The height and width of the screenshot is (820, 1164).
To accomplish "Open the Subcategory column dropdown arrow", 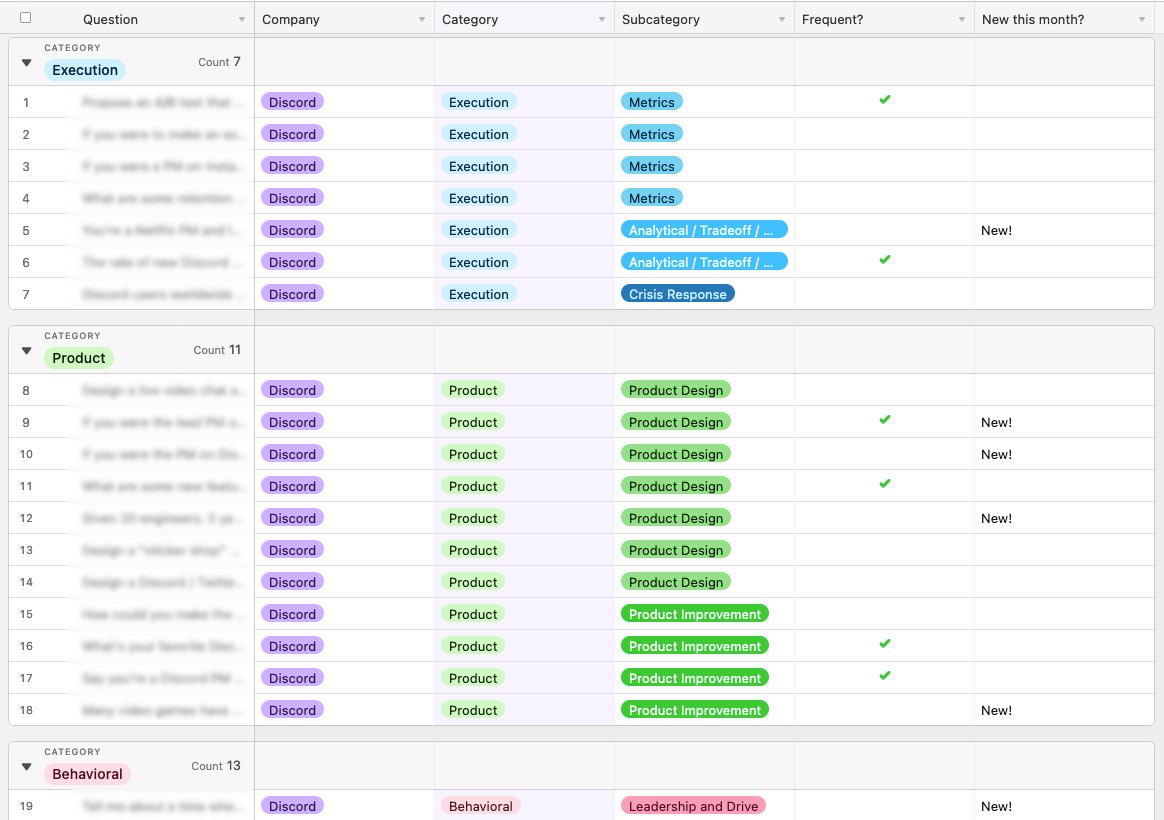I will click(x=782, y=20).
